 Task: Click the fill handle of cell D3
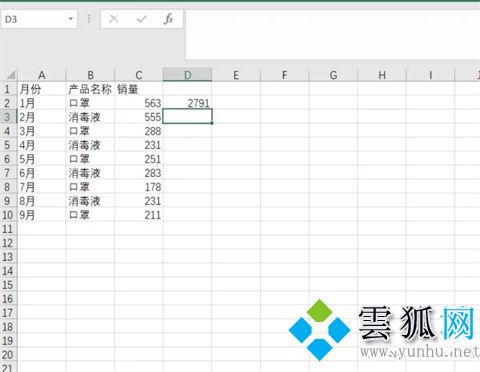pos(212,123)
